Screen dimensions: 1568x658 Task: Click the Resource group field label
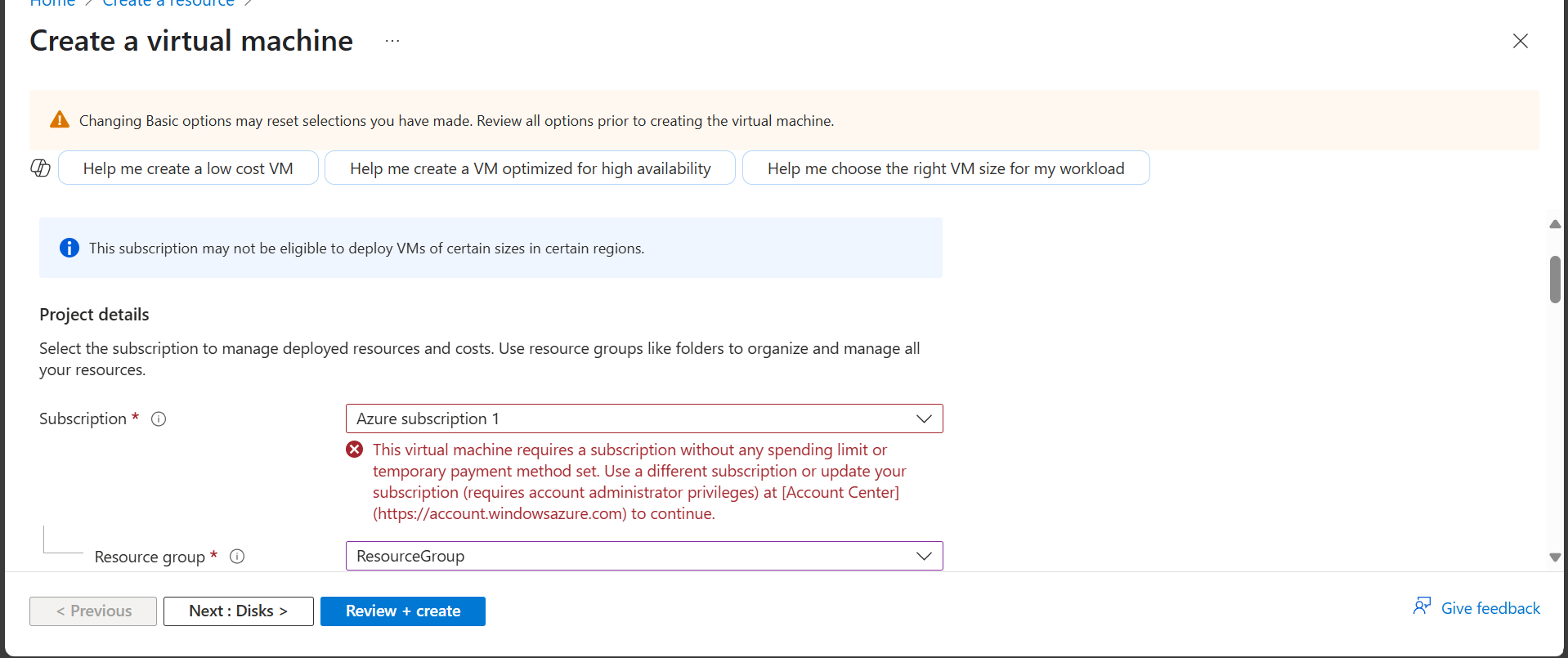pyautogui.click(x=150, y=557)
